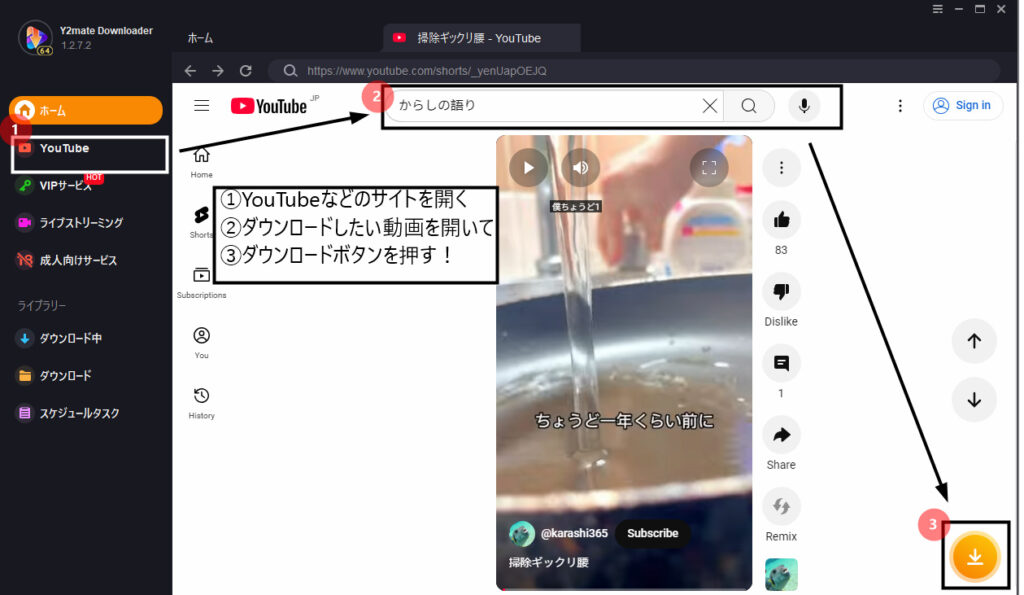This screenshot has width=1024, height=595.
Task: Switch to the ホーム tab
Action: click(200, 39)
